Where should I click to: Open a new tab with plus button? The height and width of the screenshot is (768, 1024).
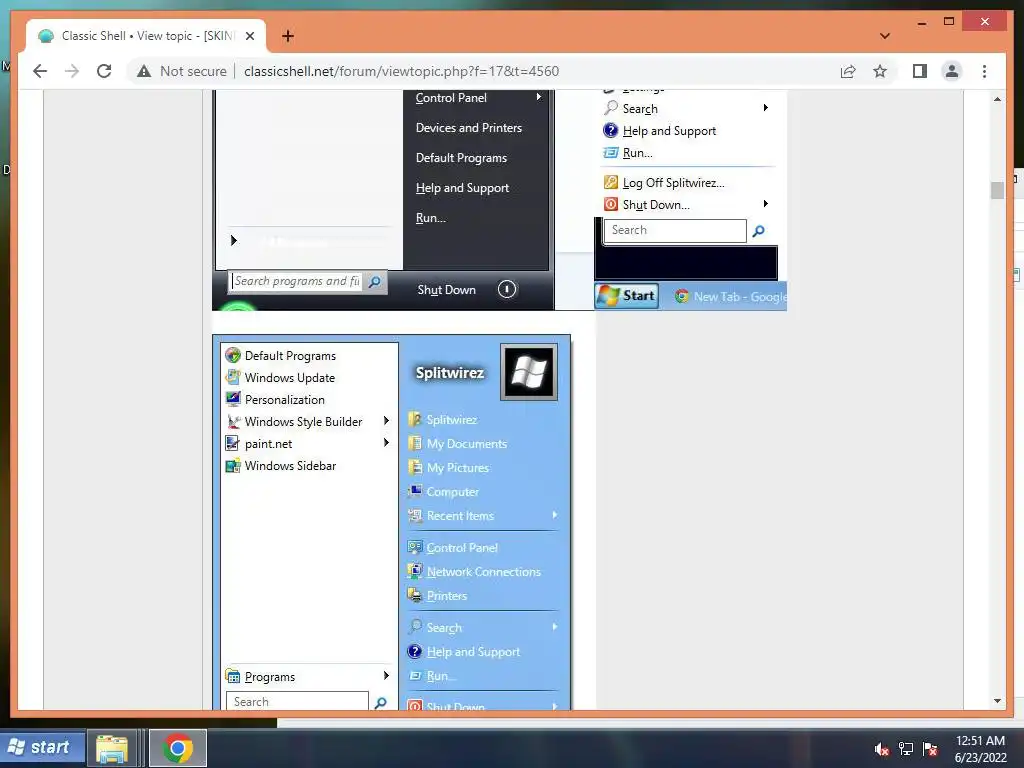[287, 36]
